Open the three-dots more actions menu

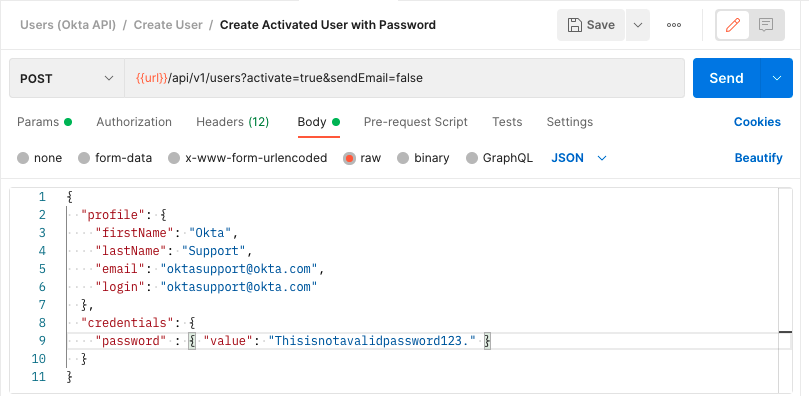(674, 25)
